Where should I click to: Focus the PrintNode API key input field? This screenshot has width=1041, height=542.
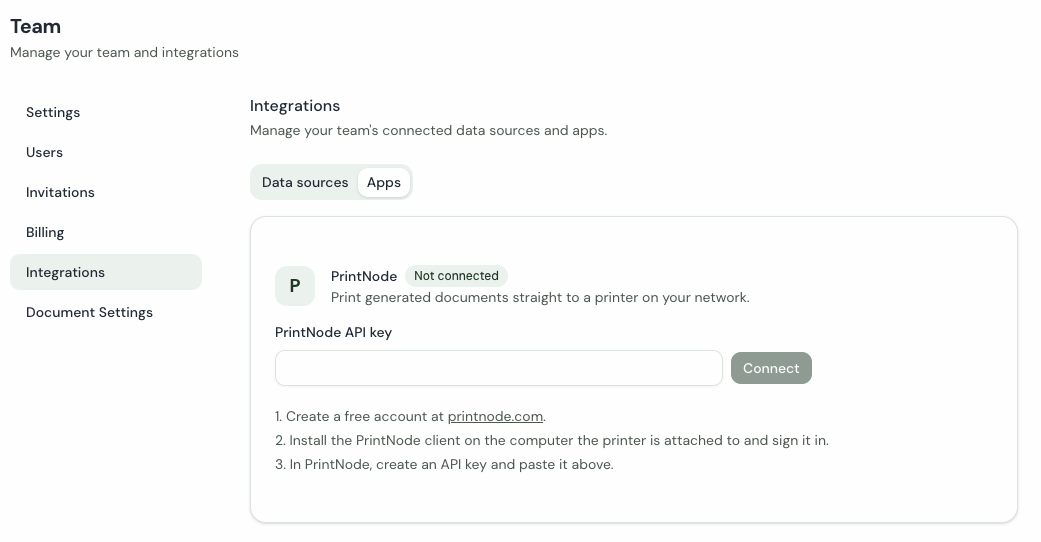[499, 368]
